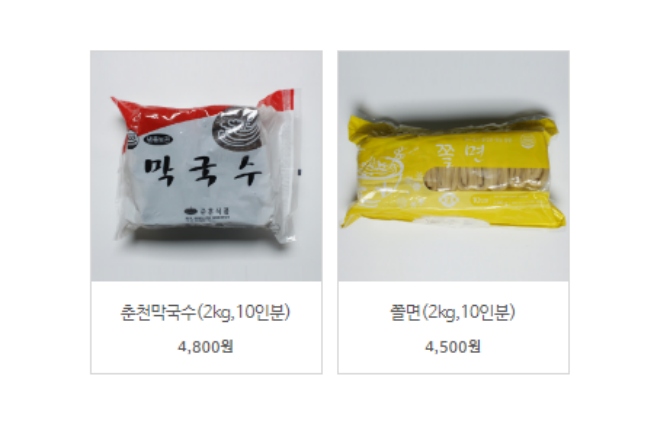Image resolution: width=653 pixels, height=432 pixels.
Task: Click the 춘천막국수(2kg,10인분) product title
Action: click(x=205, y=312)
